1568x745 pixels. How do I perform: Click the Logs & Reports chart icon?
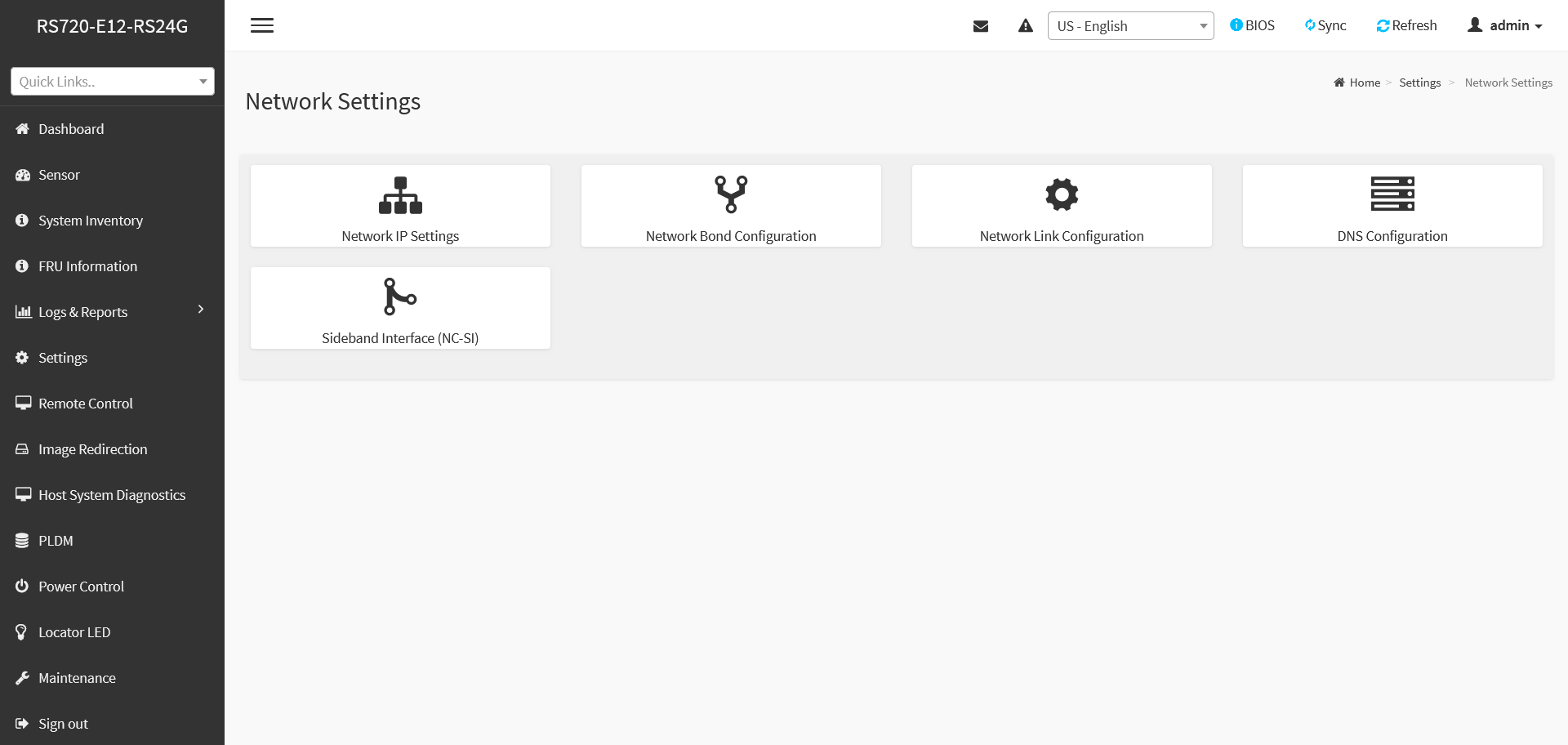23,311
